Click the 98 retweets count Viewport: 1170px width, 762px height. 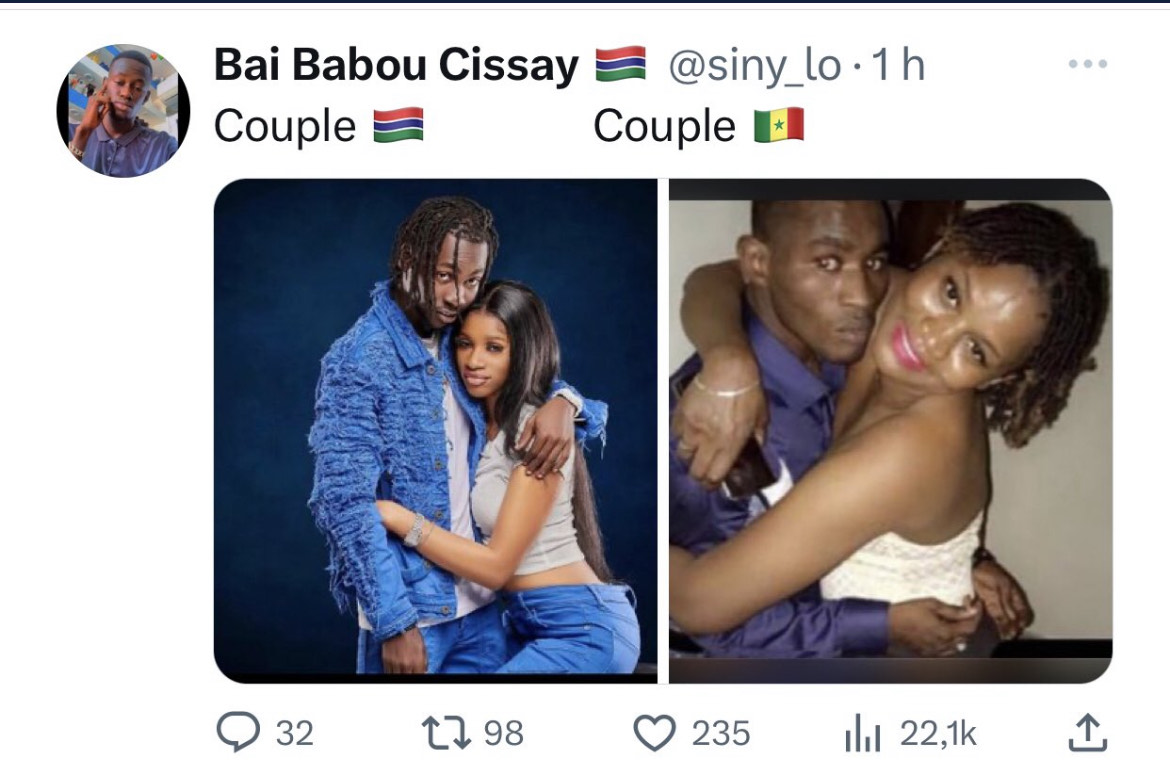point(504,734)
